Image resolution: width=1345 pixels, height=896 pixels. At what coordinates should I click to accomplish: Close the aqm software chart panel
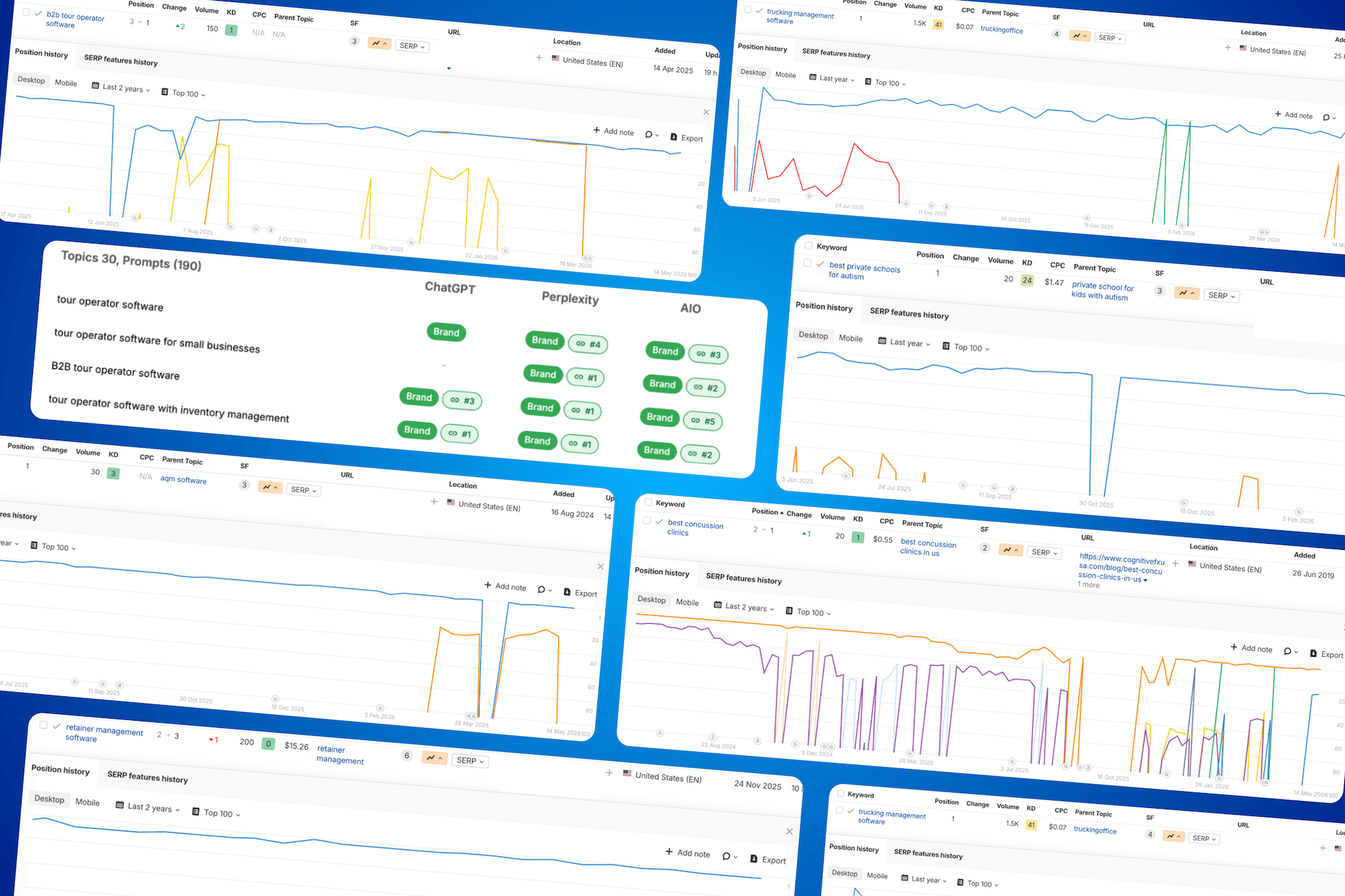point(601,567)
